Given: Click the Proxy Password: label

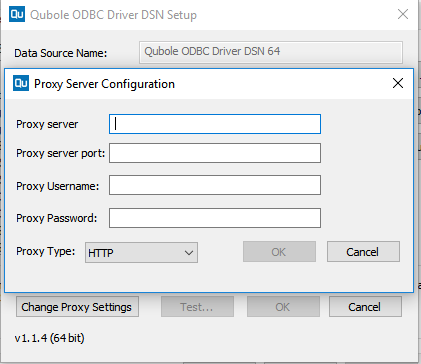Looking at the screenshot, I should [57, 218].
